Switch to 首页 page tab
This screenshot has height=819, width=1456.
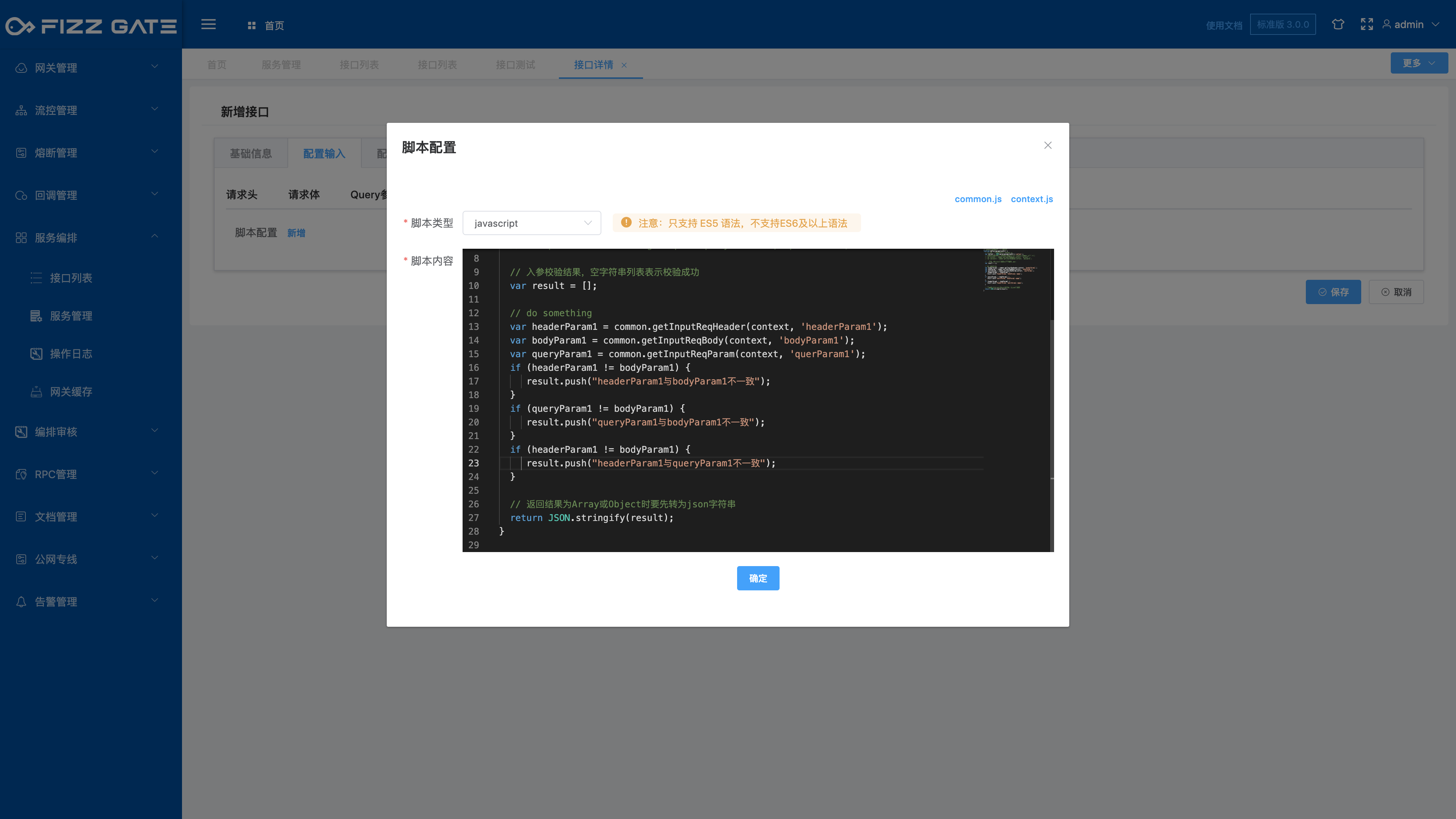[x=217, y=65]
